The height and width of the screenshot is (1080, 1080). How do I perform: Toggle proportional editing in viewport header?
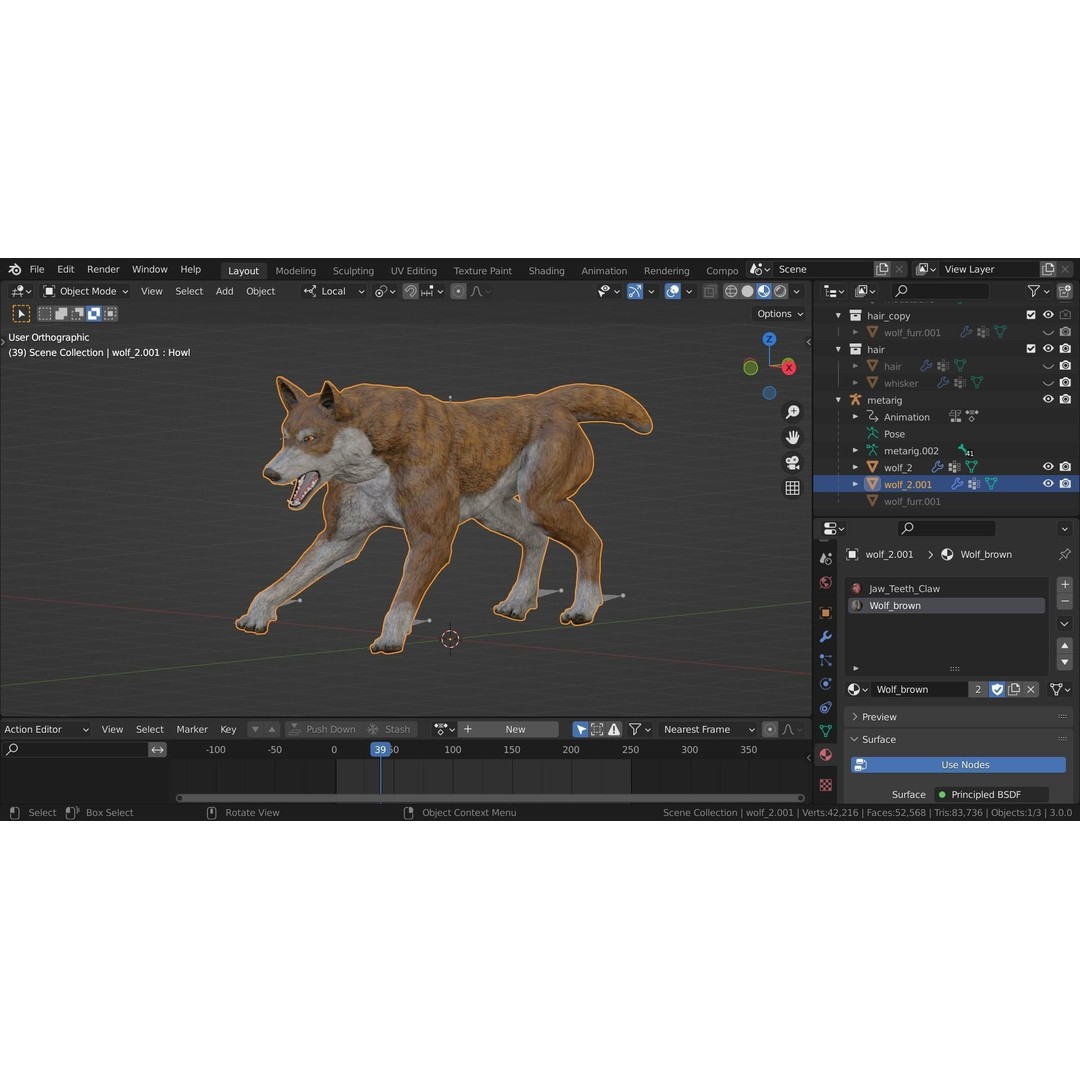(458, 291)
